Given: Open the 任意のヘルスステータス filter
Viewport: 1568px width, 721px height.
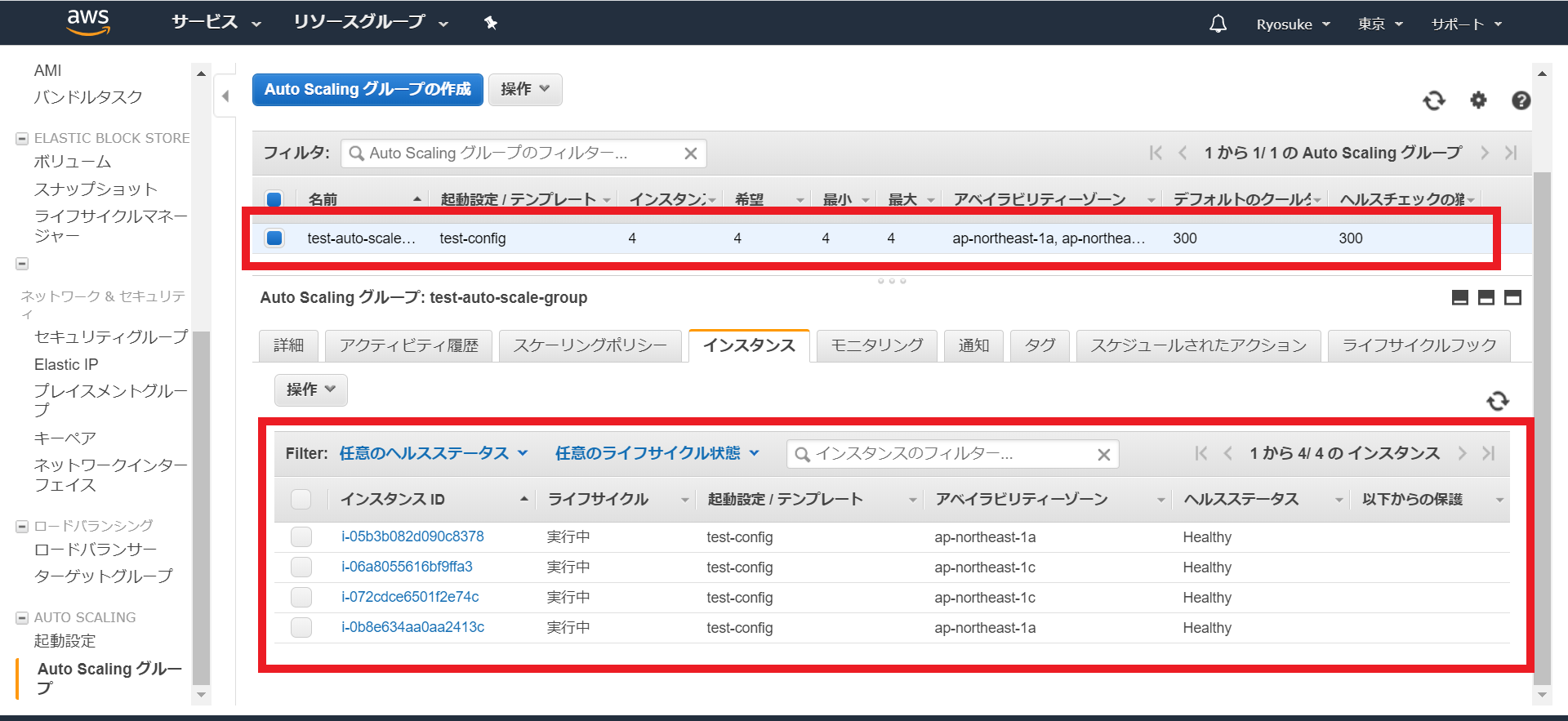Looking at the screenshot, I should click(x=434, y=453).
